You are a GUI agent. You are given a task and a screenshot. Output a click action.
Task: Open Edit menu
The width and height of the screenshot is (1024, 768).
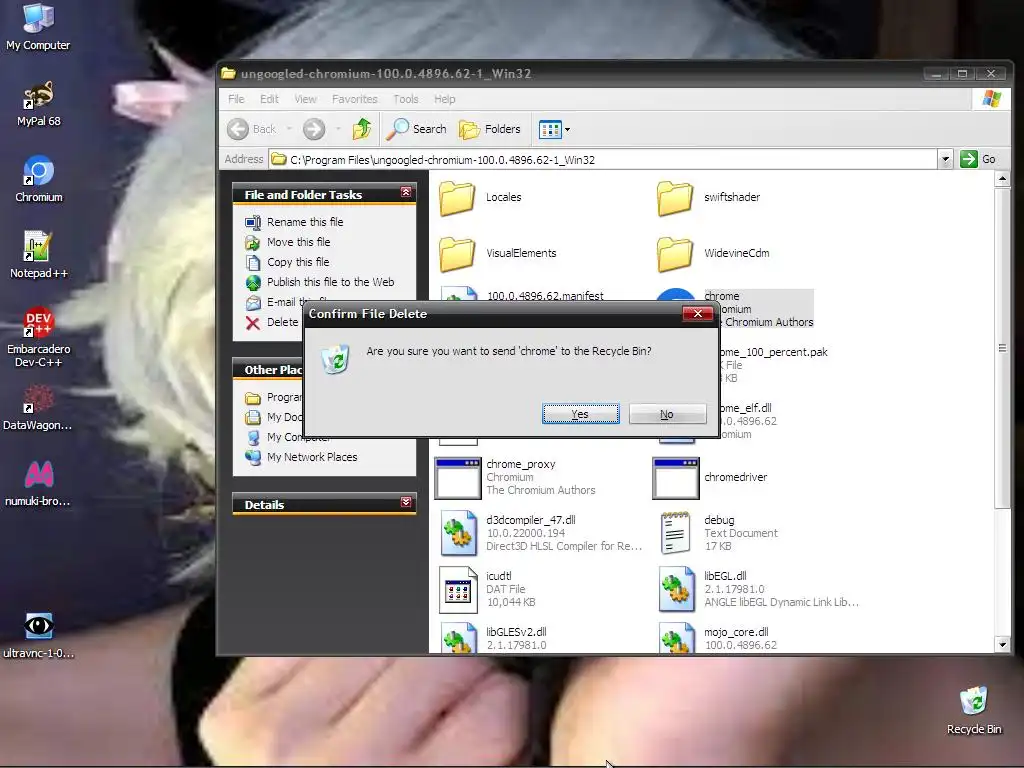(x=269, y=99)
